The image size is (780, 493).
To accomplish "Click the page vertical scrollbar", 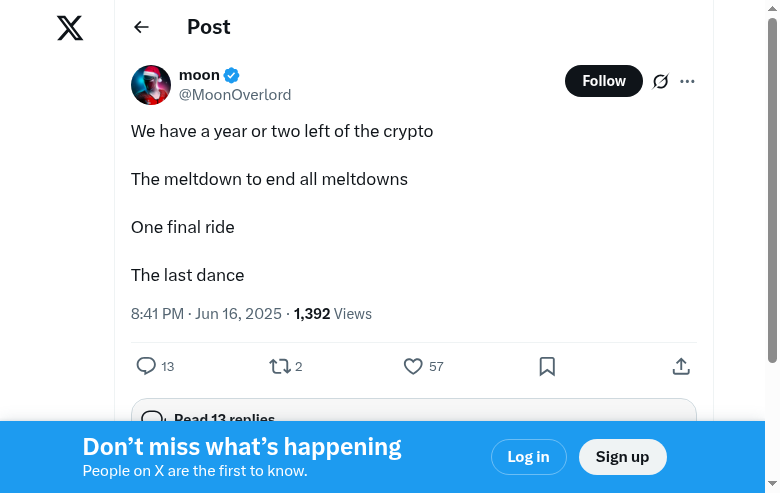I will [772, 190].
